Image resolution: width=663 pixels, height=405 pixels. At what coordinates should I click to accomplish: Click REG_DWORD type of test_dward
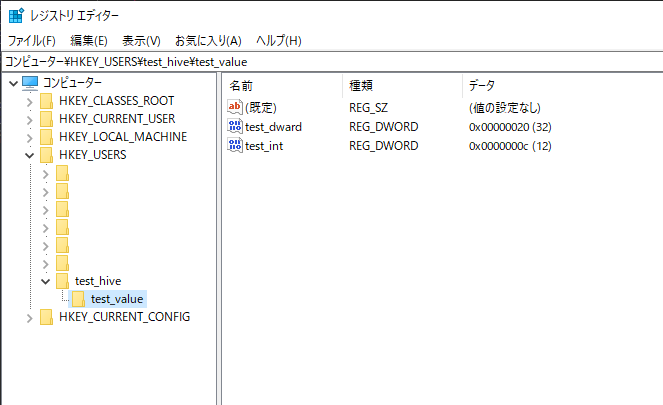click(x=384, y=127)
